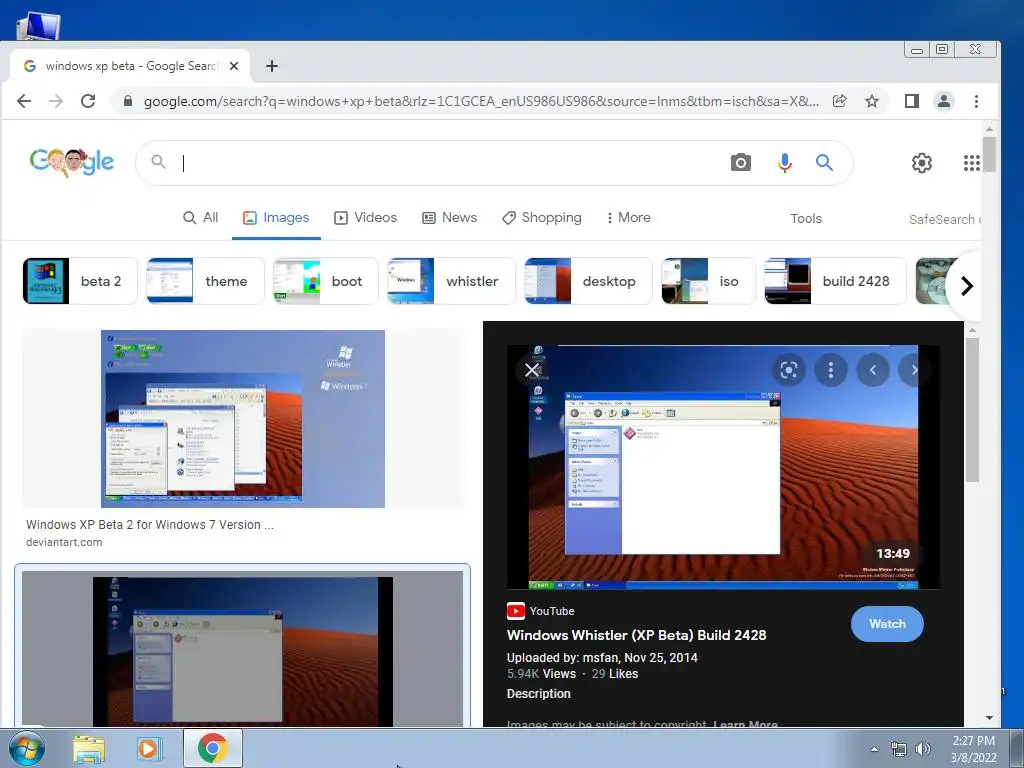Open the Google apps grid

pyautogui.click(x=972, y=163)
